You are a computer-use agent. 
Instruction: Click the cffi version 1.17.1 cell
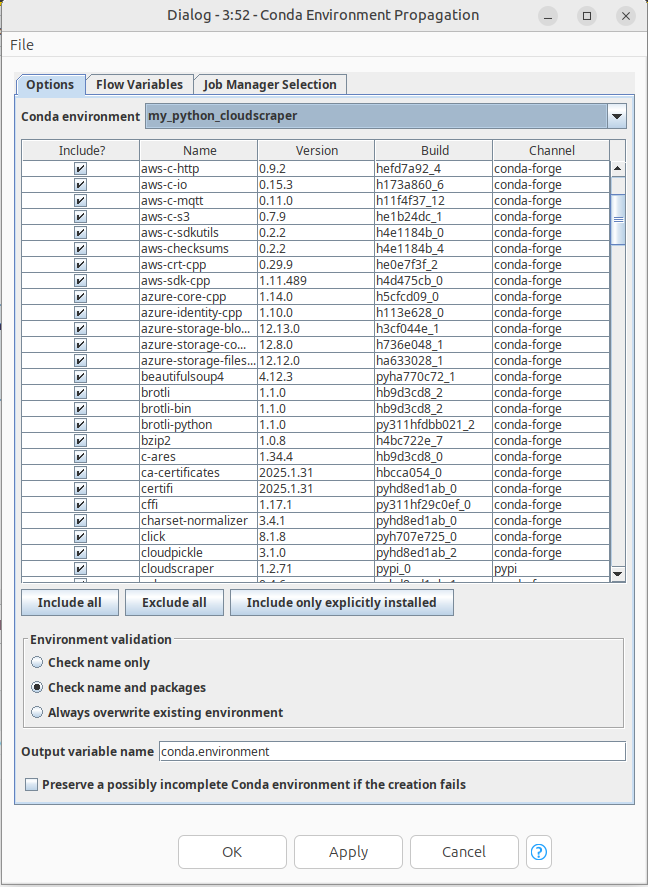tap(316, 505)
